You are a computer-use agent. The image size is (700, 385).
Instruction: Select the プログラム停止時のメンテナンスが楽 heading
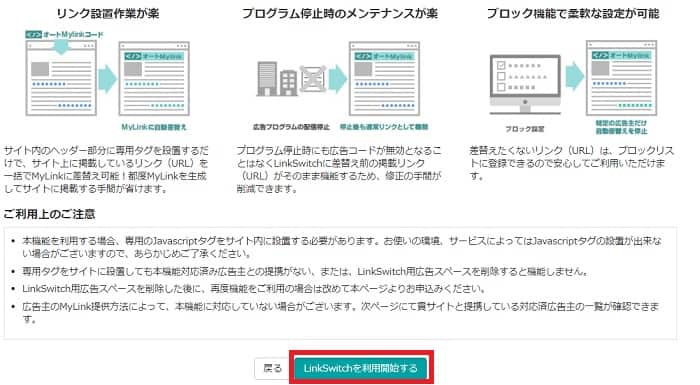pos(340,13)
